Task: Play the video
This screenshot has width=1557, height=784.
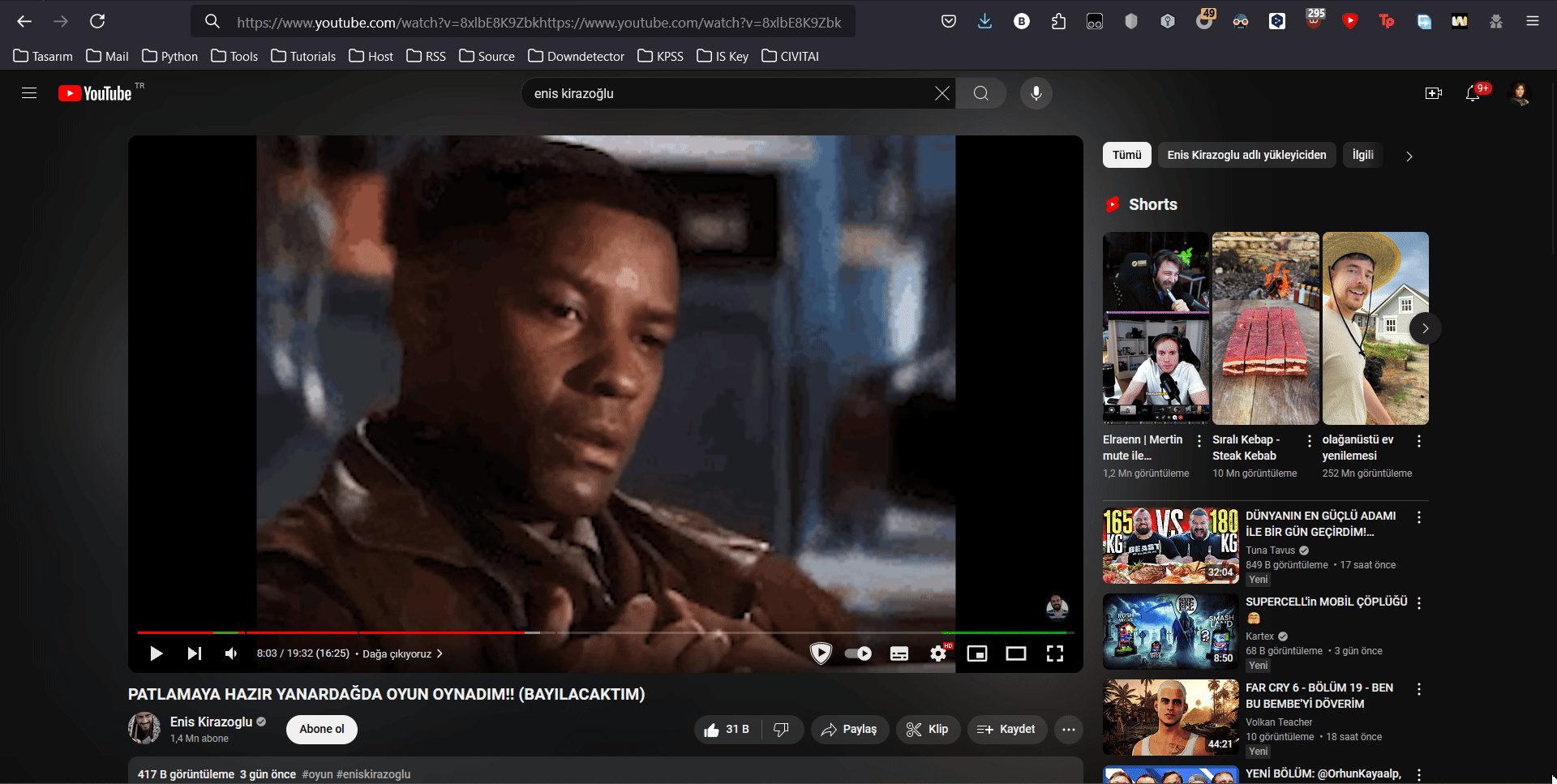Action: pos(156,653)
